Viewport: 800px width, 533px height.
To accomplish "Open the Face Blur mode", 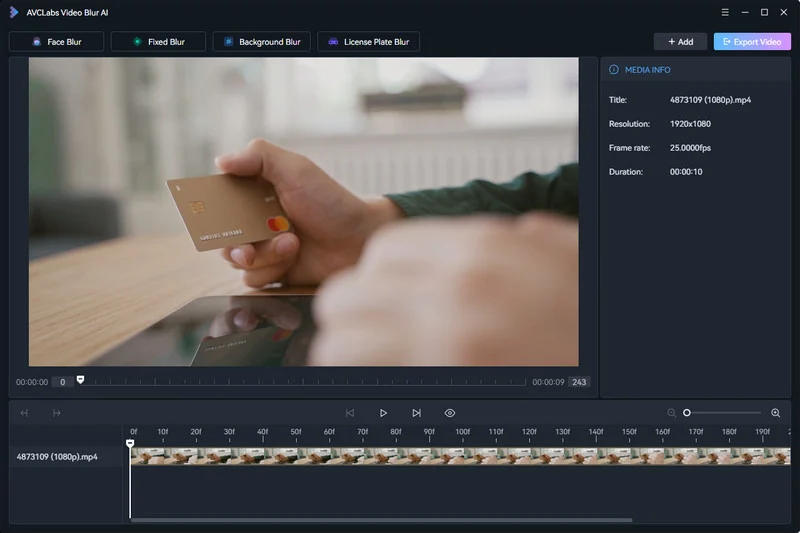I will click(56, 42).
